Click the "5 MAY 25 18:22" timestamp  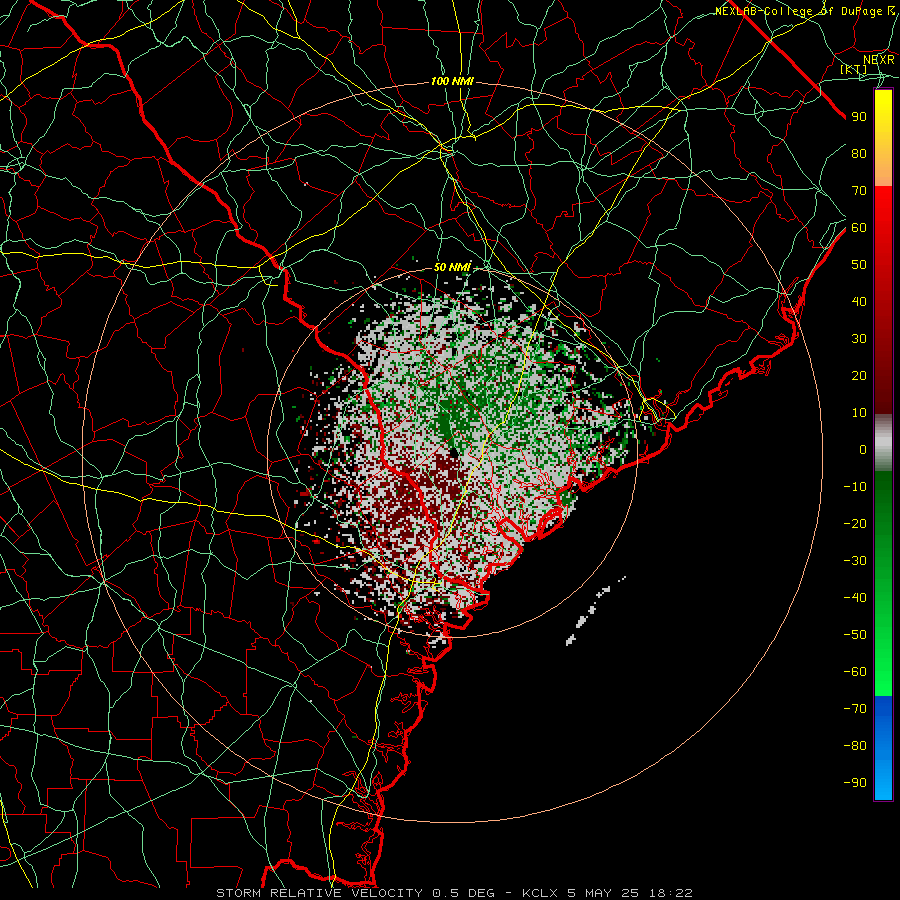[630, 893]
